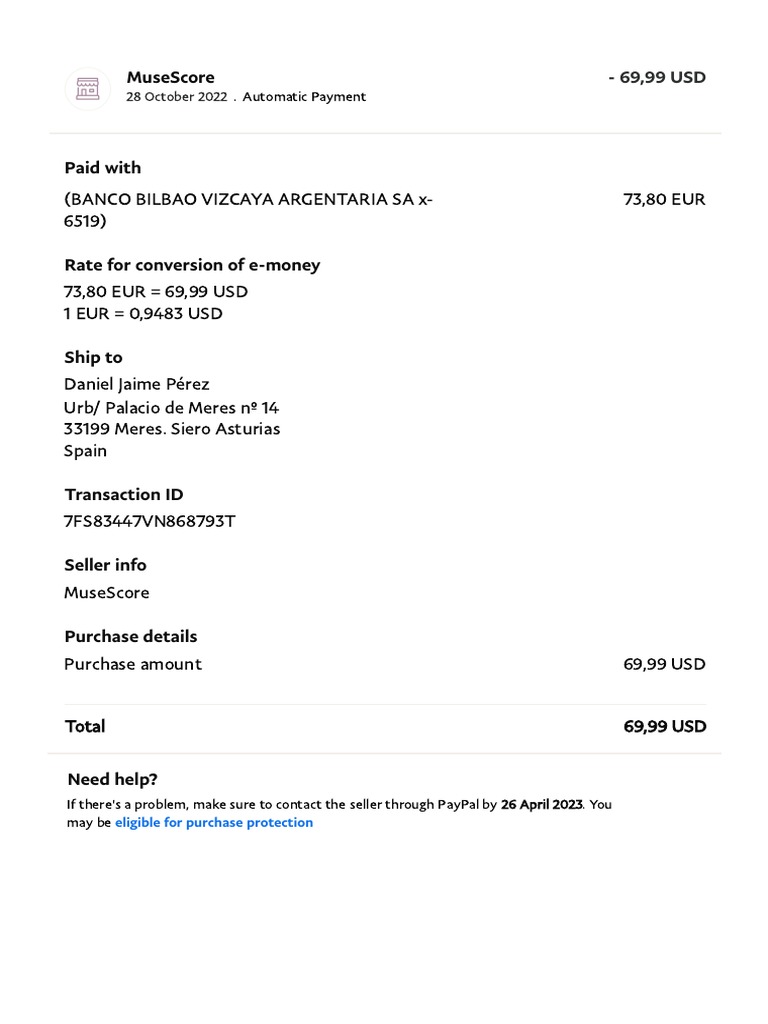Click the 26 April 2023 deadline date
This screenshot has width=768, height=1024.
pos(541,804)
